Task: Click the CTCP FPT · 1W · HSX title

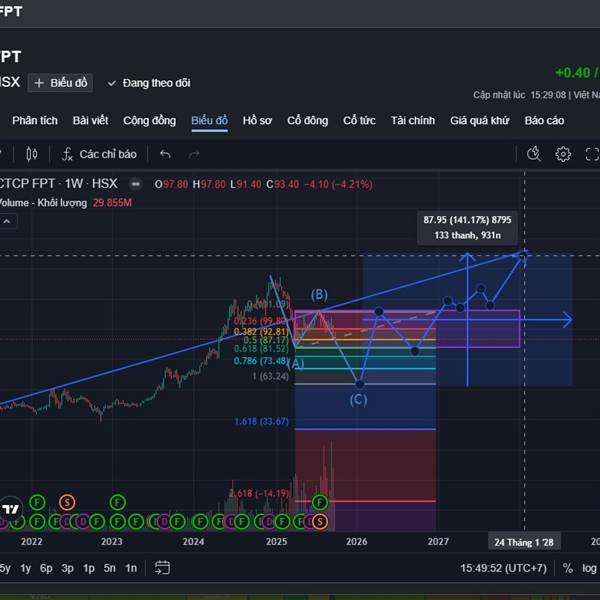Action: click(x=58, y=184)
